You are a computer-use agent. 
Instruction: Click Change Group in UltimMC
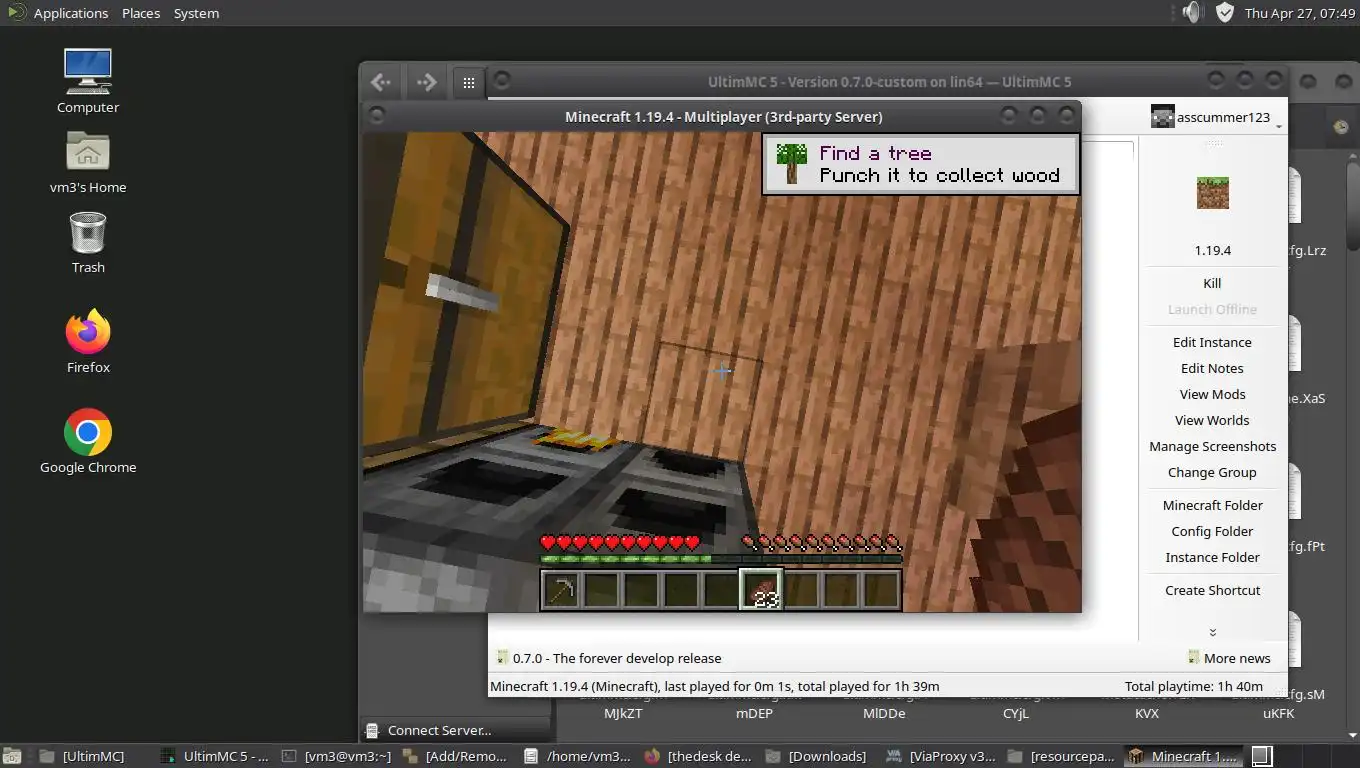1212,472
